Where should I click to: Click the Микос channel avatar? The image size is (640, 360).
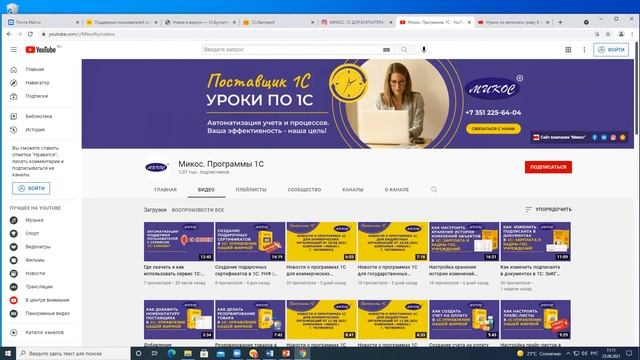point(156,167)
